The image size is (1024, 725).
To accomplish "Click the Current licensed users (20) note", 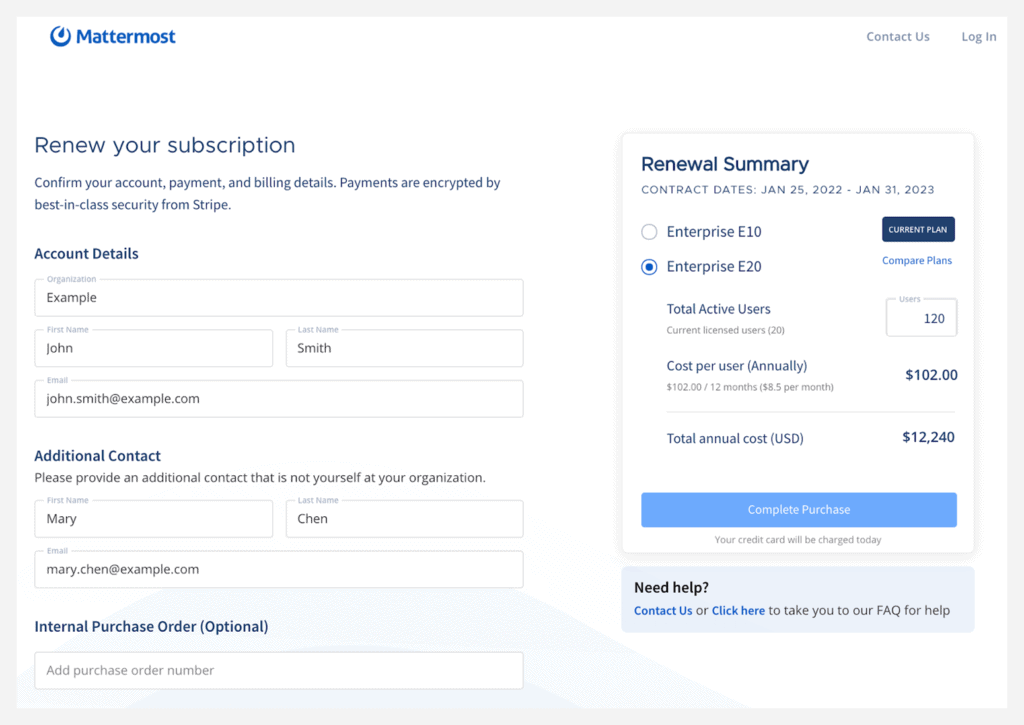I will tap(726, 330).
